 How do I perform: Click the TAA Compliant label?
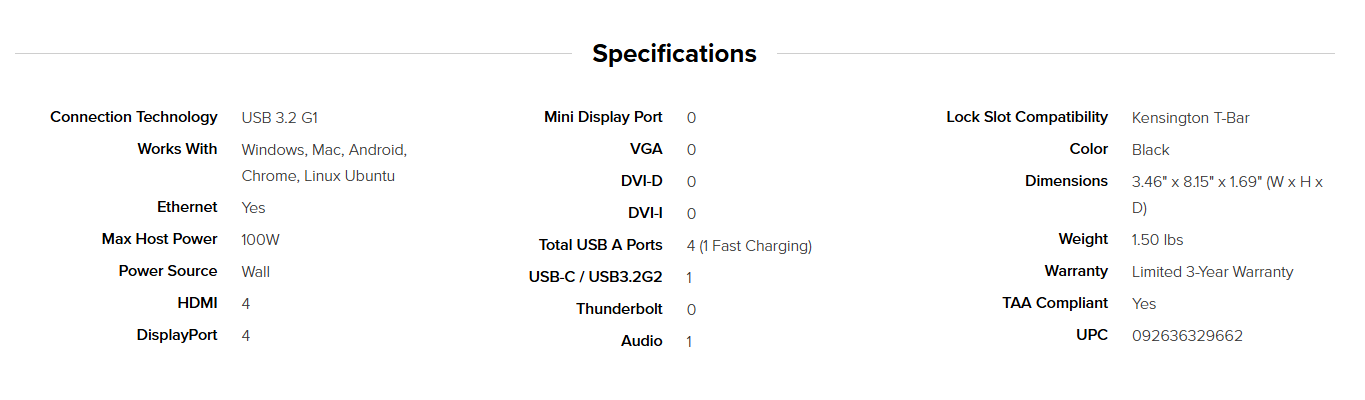tap(1055, 303)
